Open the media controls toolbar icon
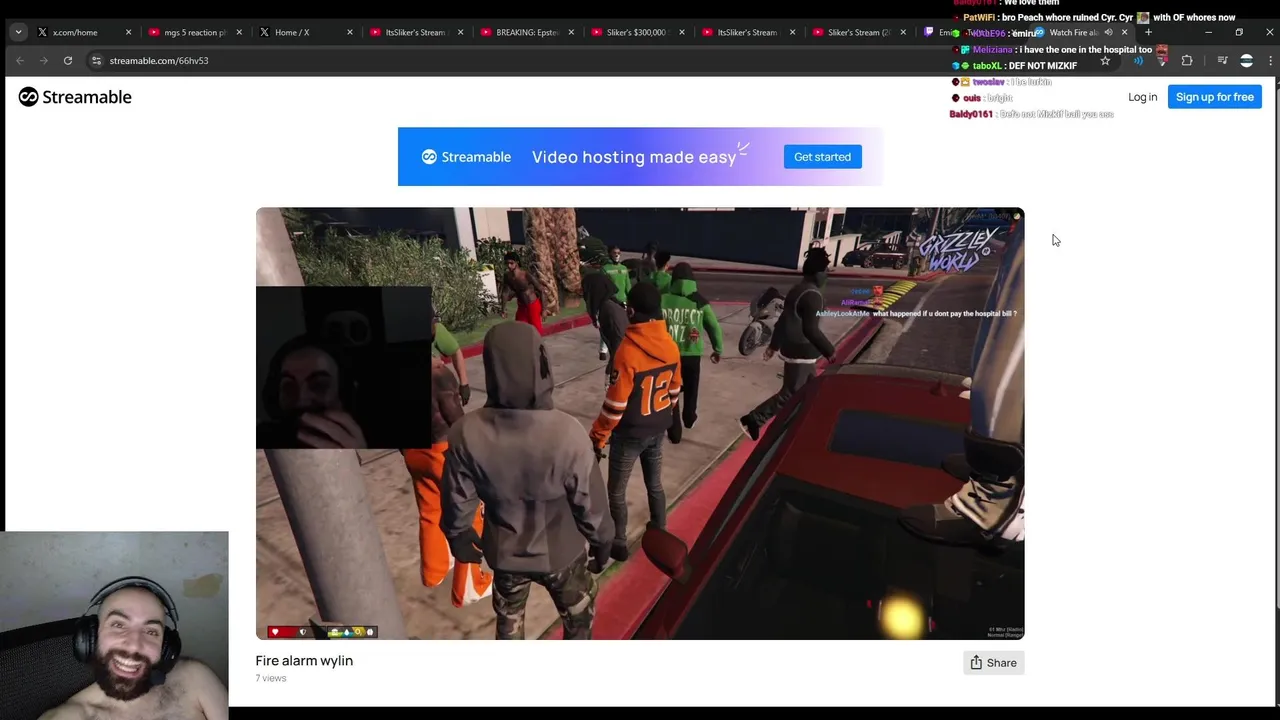The width and height of the screenshot is (1280, 720). [x=1222, y=60]
